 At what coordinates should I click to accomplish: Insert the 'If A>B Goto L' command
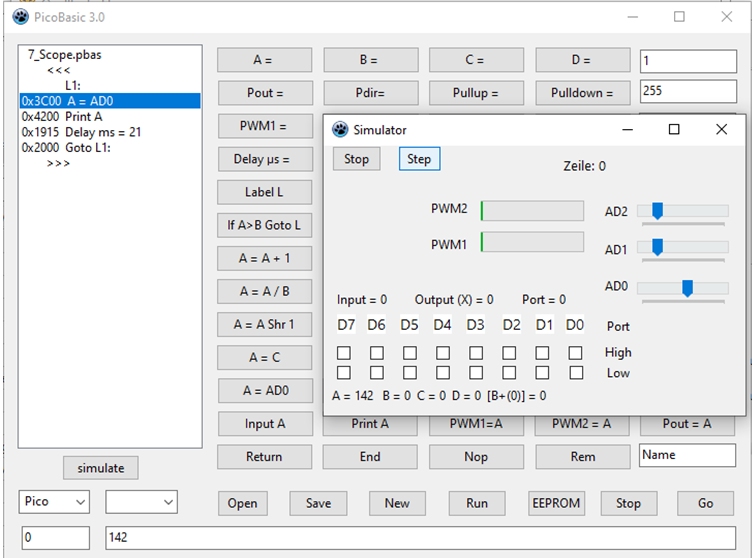click(x=264, y=225)
